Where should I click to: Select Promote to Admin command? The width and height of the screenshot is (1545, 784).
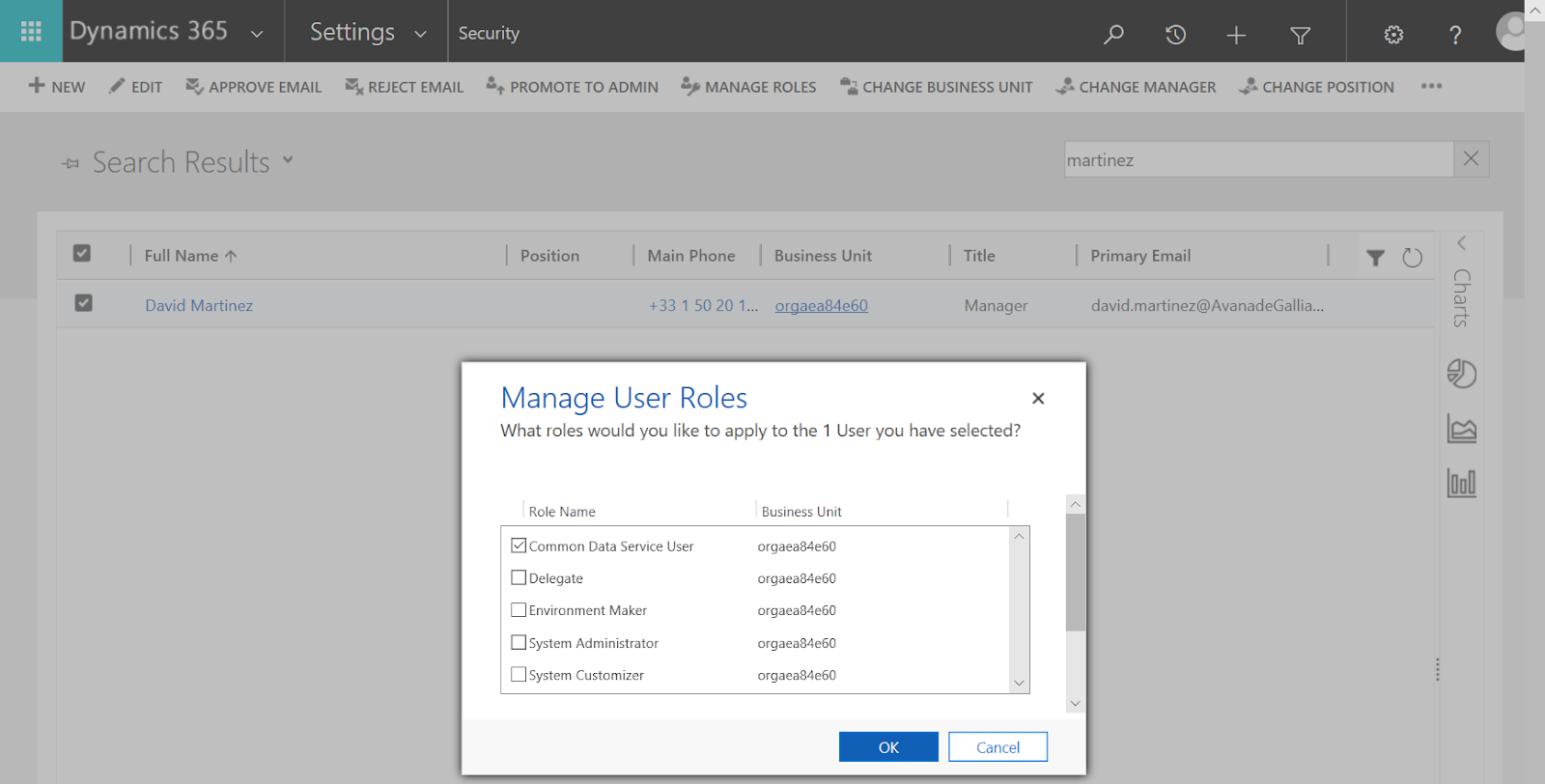click(572, 87)
